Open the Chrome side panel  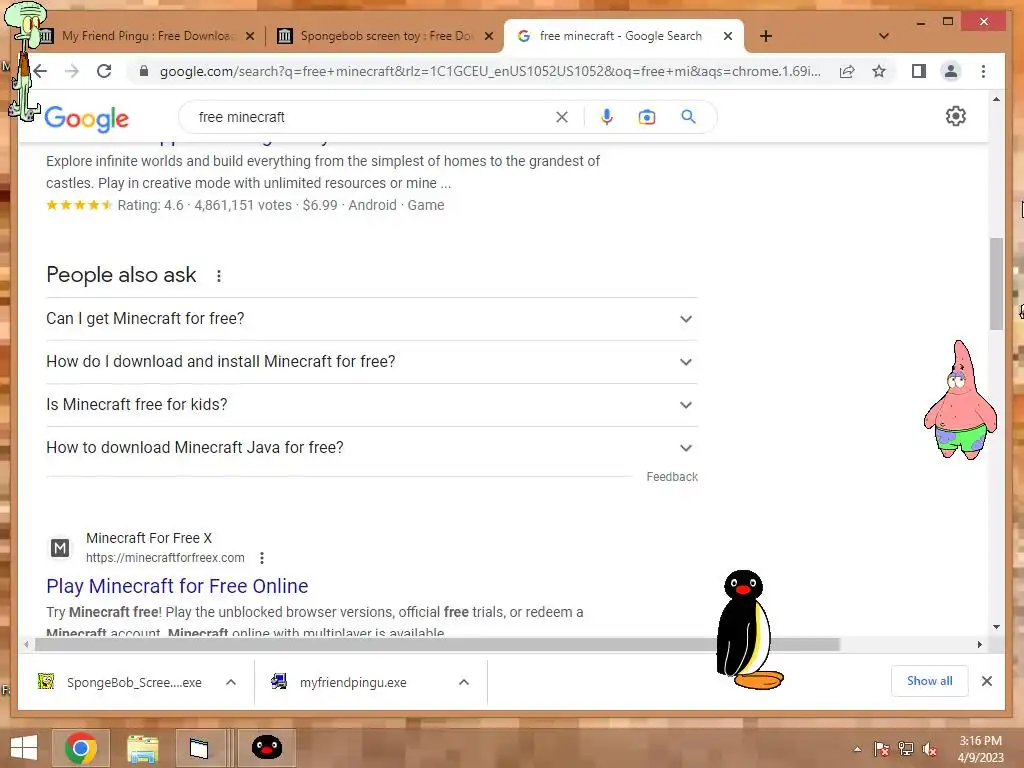(x=919, y=71)
